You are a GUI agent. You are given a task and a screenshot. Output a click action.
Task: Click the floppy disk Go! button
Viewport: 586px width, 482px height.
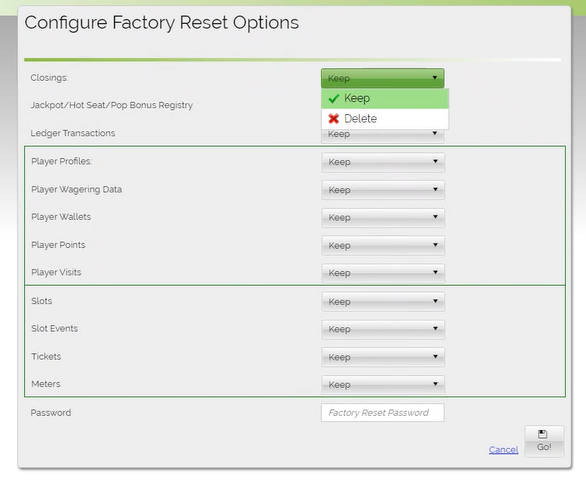[x=544, y=441]
